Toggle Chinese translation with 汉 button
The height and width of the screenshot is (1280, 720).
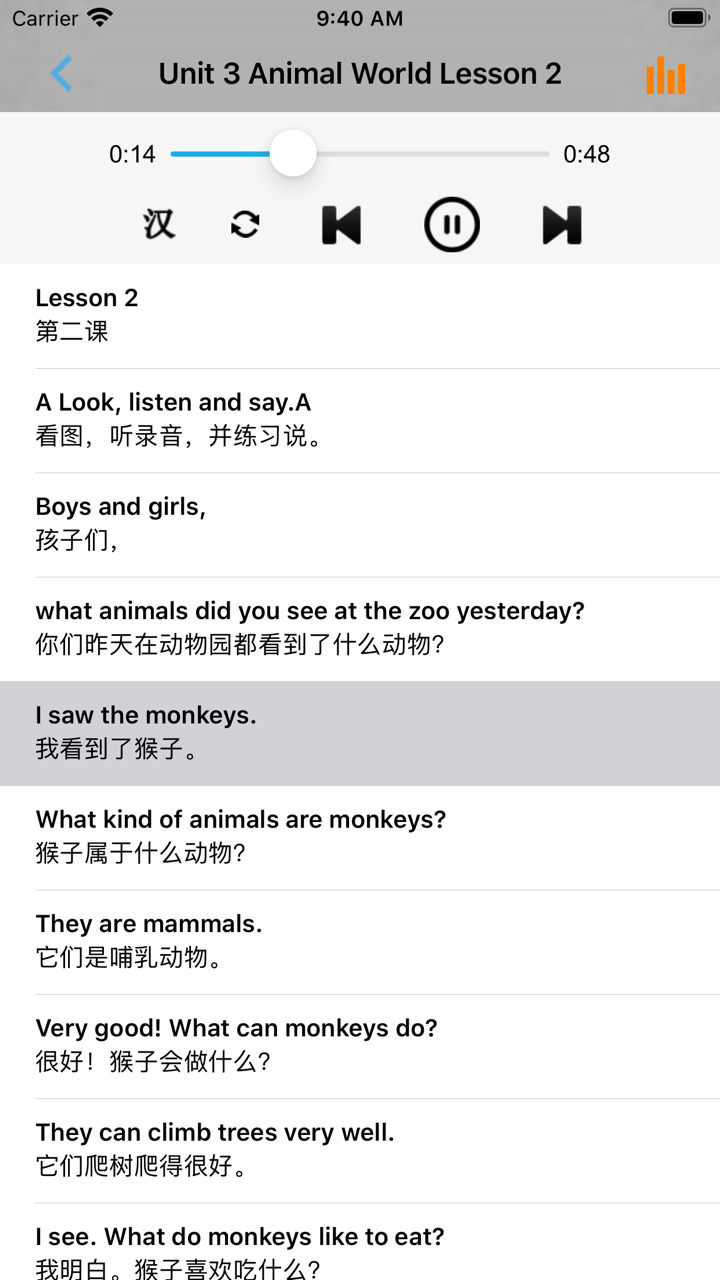[158, 224]
